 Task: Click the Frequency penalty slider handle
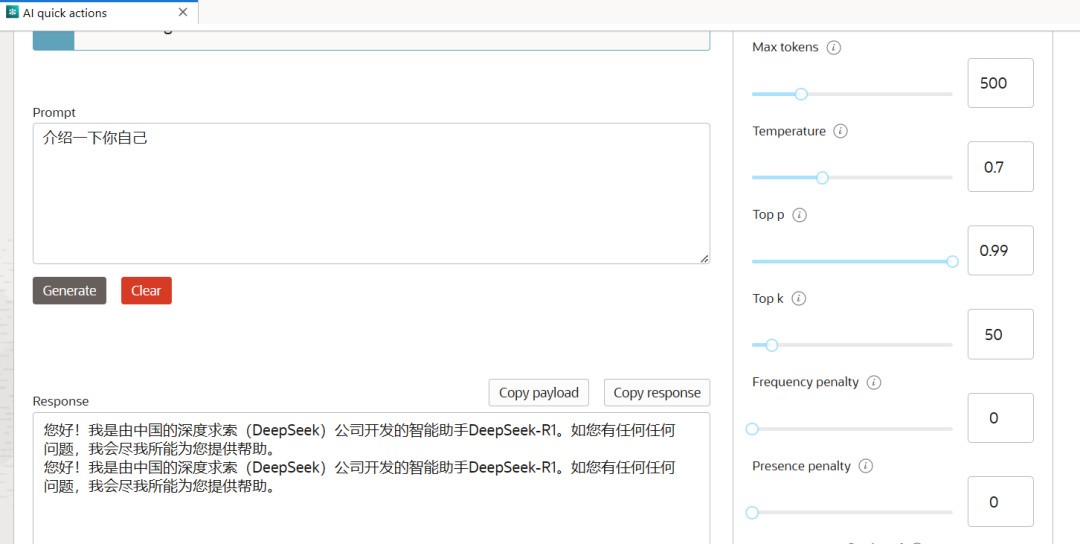point(752,429)
